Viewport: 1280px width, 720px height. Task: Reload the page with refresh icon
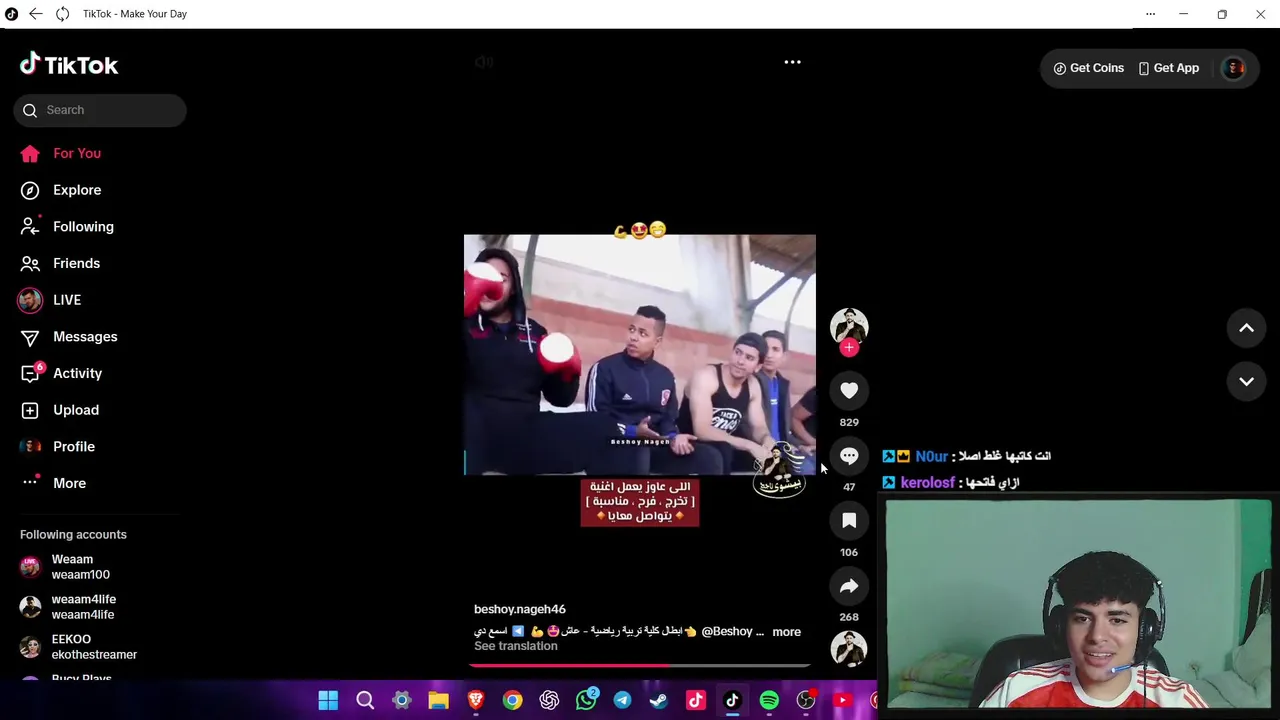pyautogui.click(x=62, y=14)
